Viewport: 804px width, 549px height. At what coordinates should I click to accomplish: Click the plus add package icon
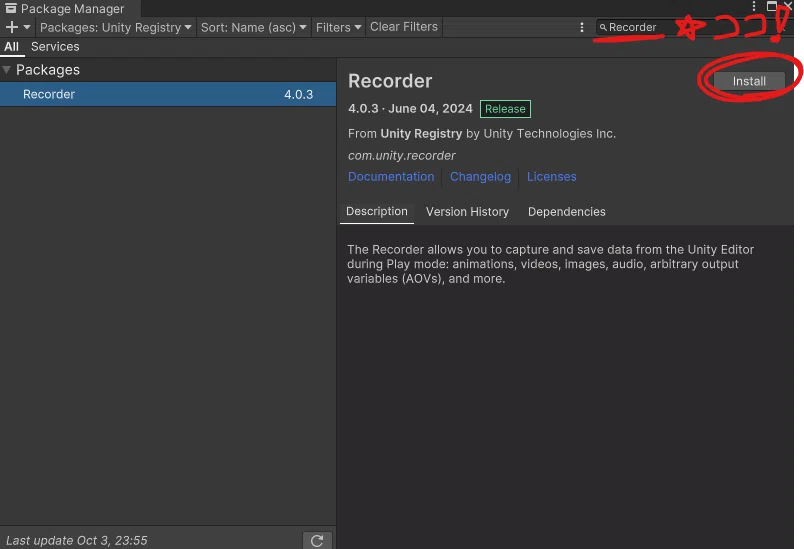pyautogui.click(x=11, y=27)
